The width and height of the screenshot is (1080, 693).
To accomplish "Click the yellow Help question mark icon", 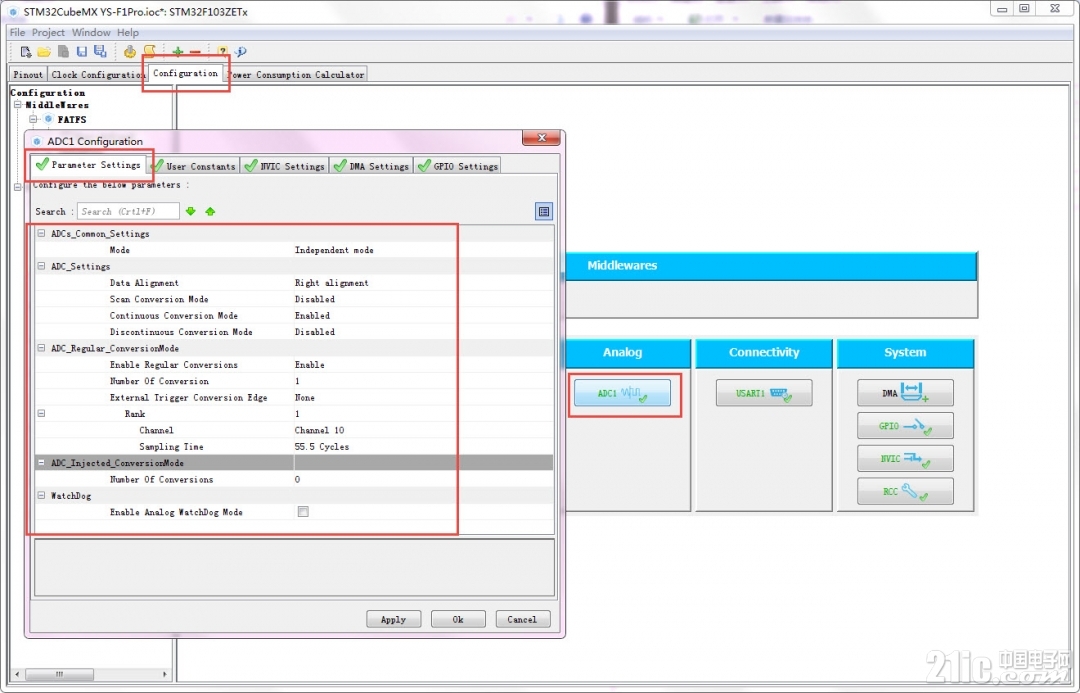I will [222, 52].
